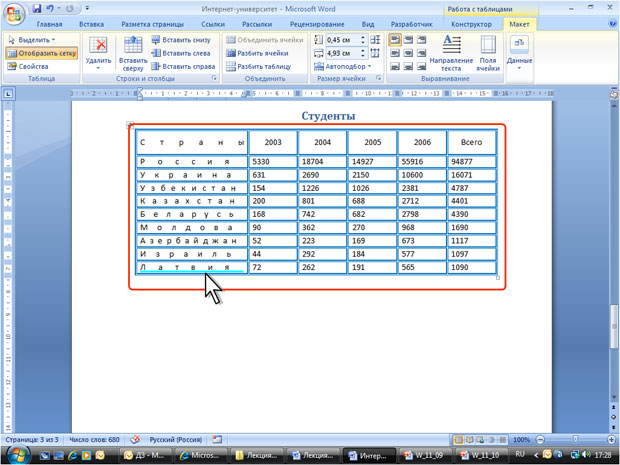Image resolution: width=620 pixels, height=465 pixels.
Task: Click Вставить справа
Action: (x=183, y=66)
